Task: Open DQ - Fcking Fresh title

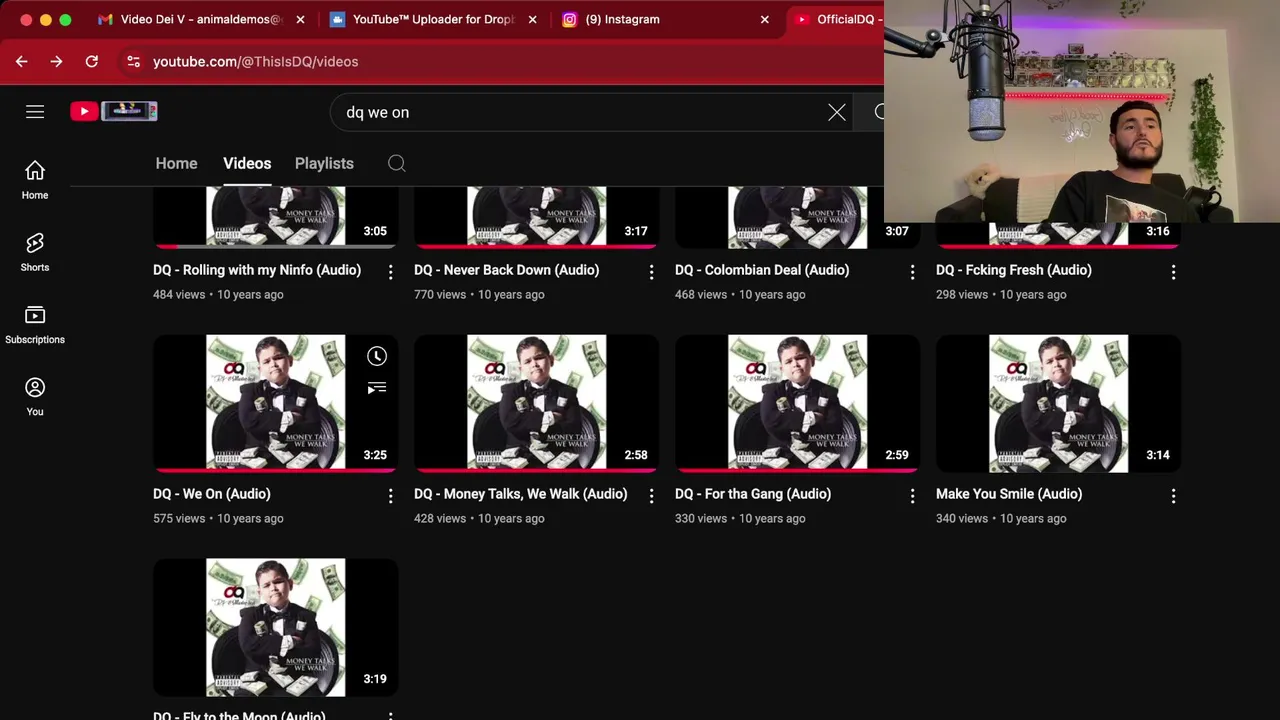Action: click(1014, 270)
